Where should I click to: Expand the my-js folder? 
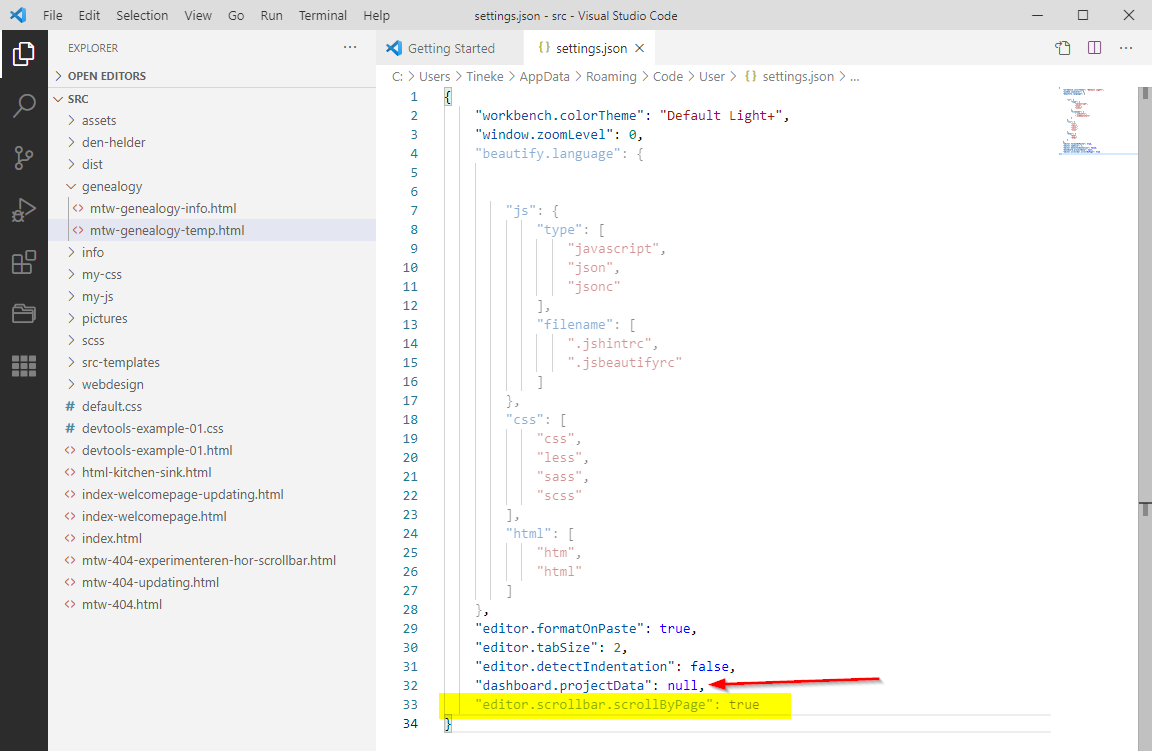pos(71,297)
